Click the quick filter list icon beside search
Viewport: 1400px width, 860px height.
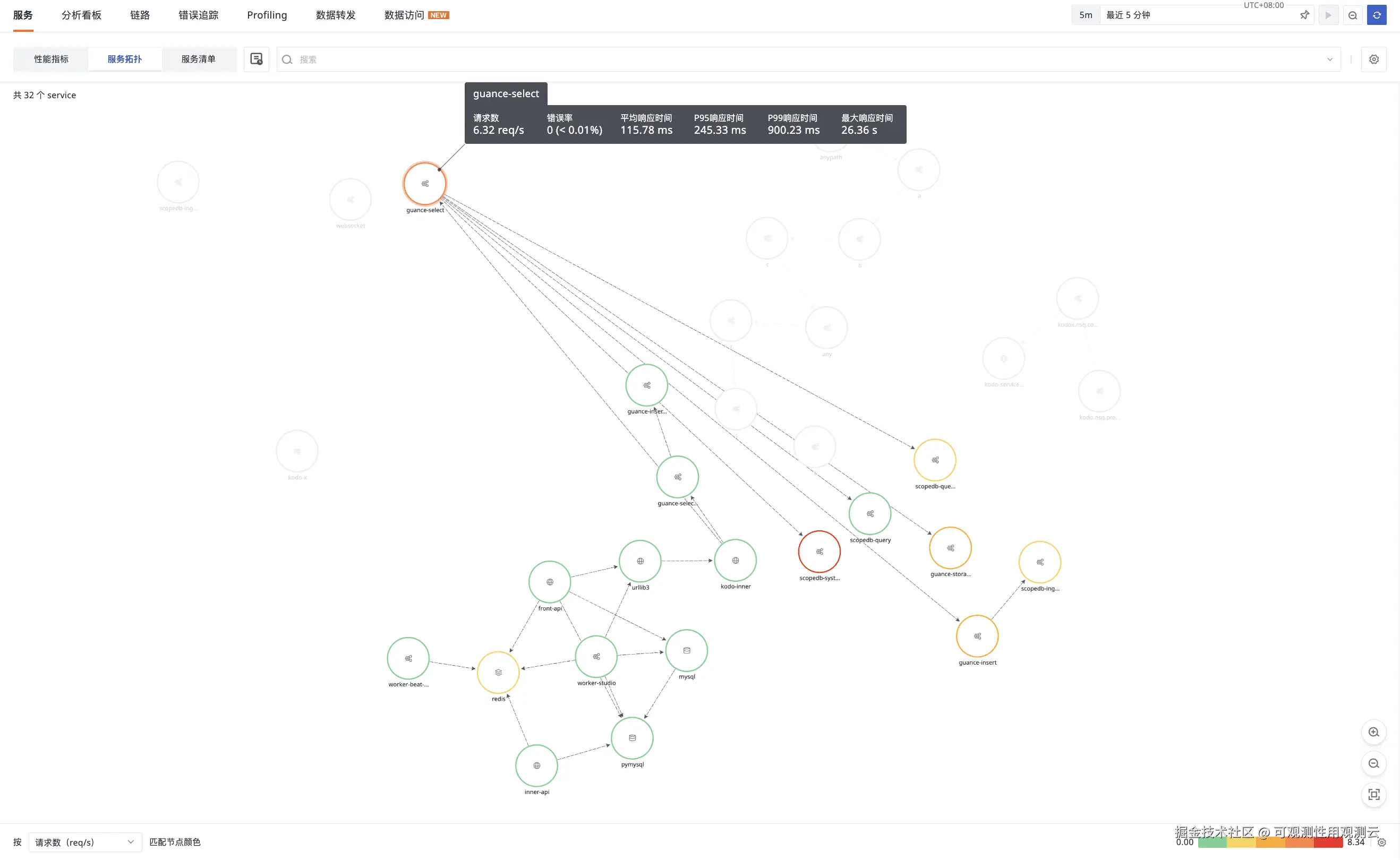click(256, 59)
